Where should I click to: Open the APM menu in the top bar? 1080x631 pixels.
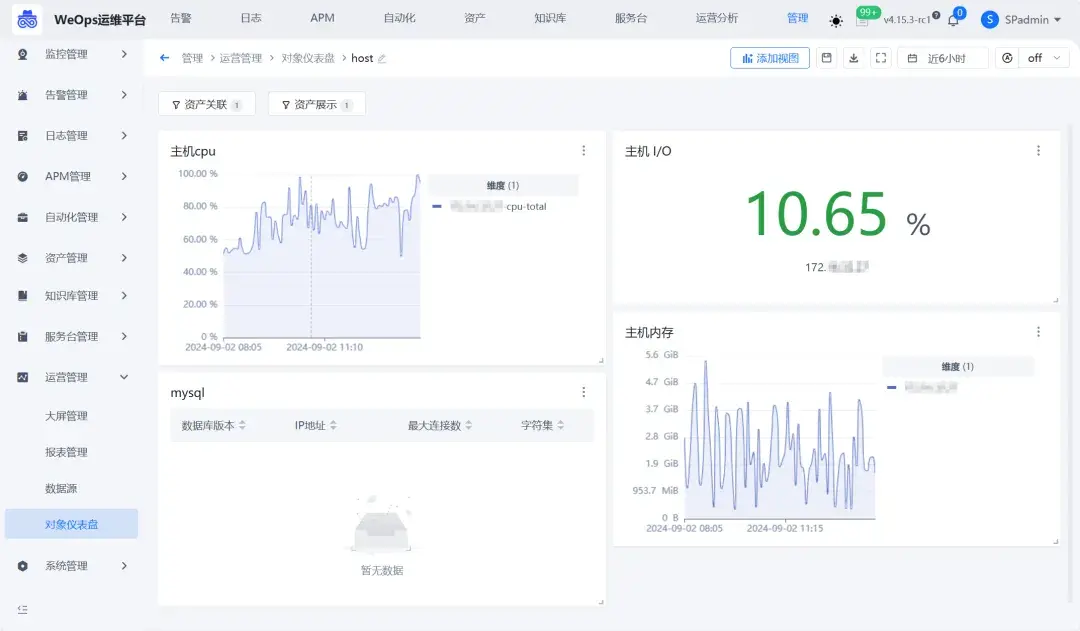tap(321, 18)
